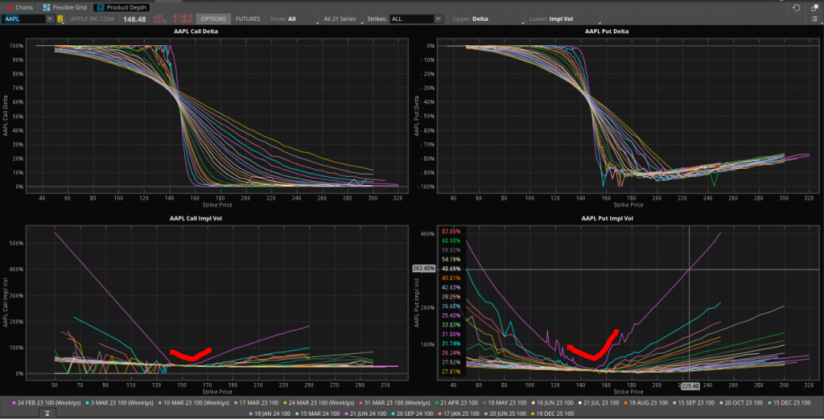Select the 15 SEP 23 100 legend entry
Screen dimensions: 824x420
[695, 403]
